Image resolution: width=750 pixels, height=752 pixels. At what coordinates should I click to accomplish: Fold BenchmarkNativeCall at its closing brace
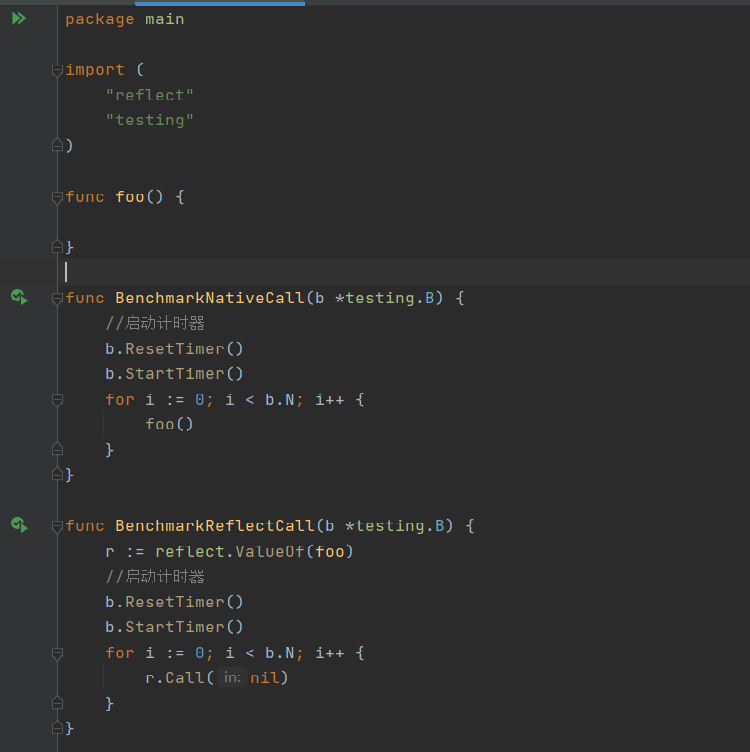coord(57,475)
